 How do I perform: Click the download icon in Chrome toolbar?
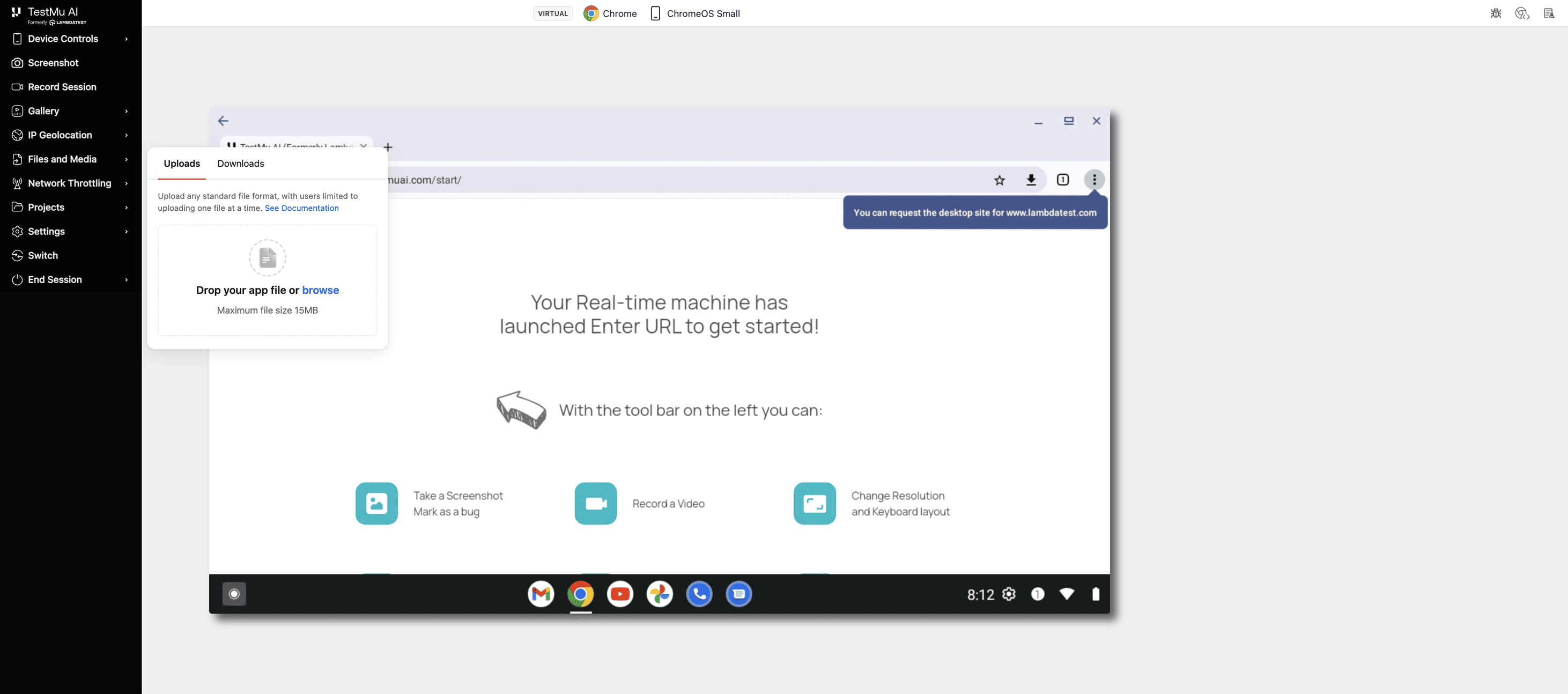coord(1031,180)
